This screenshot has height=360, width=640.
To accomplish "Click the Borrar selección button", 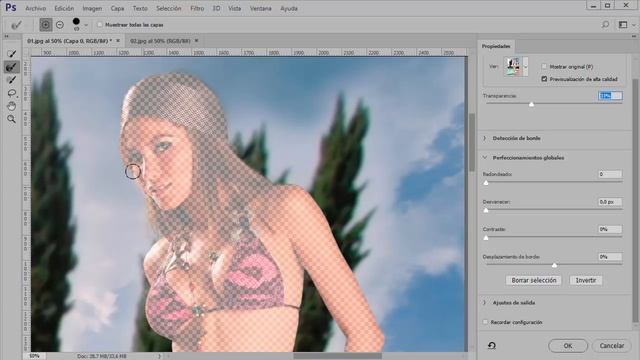I will coord(534,280).
